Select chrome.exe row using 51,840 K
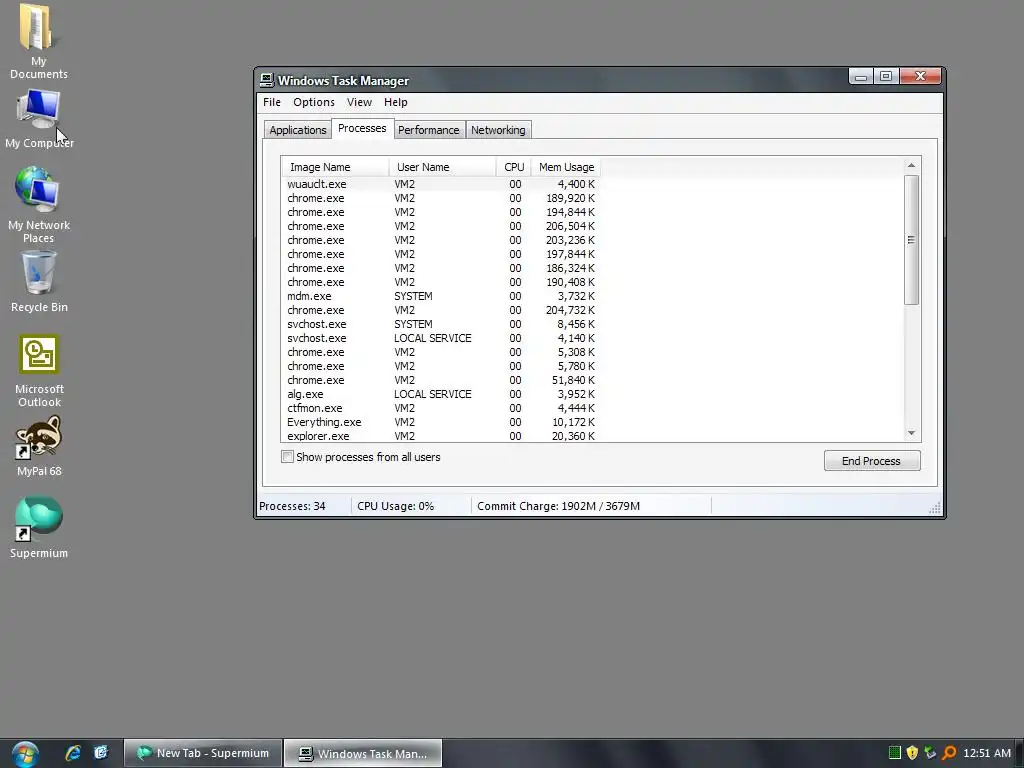 point(441,380)
